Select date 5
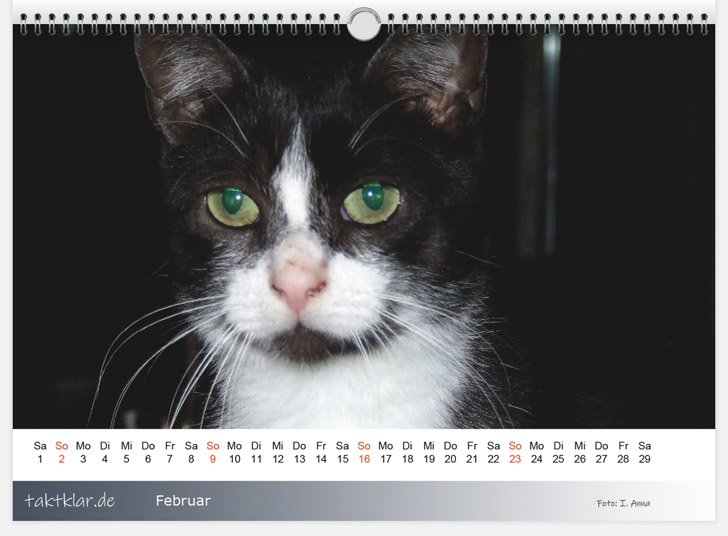 tap(126, 459)
